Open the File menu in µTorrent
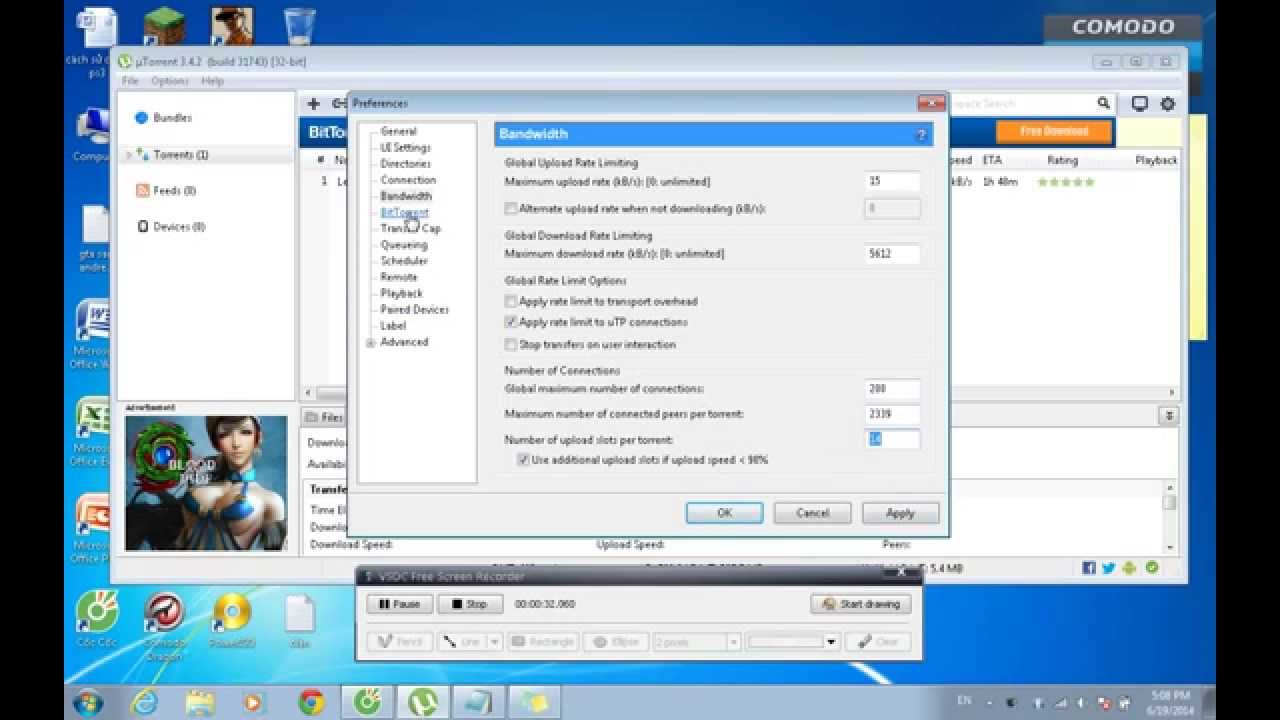 click(130, 81)
